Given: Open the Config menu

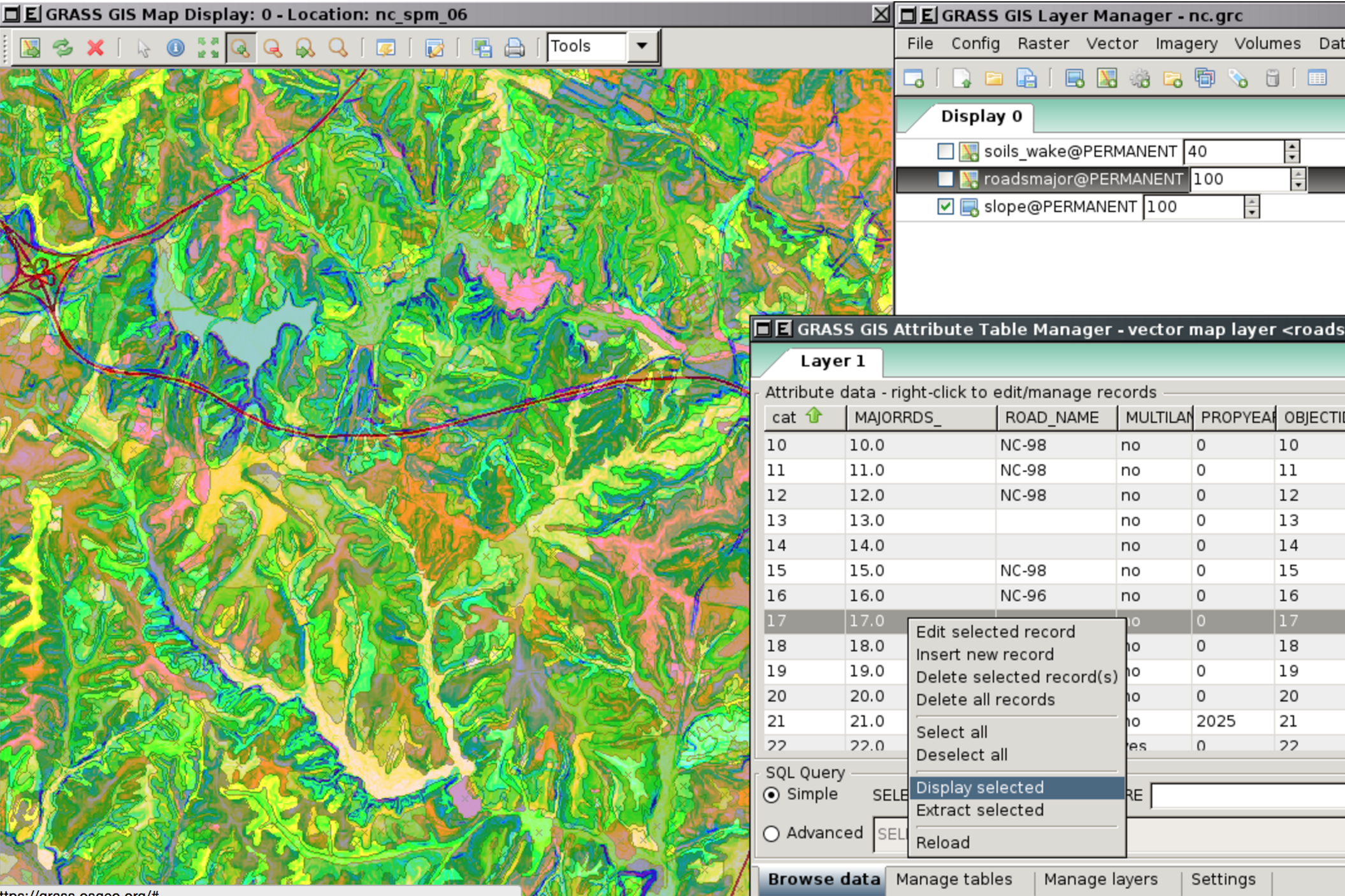Looking at the screenshot, I should point(975,43).
